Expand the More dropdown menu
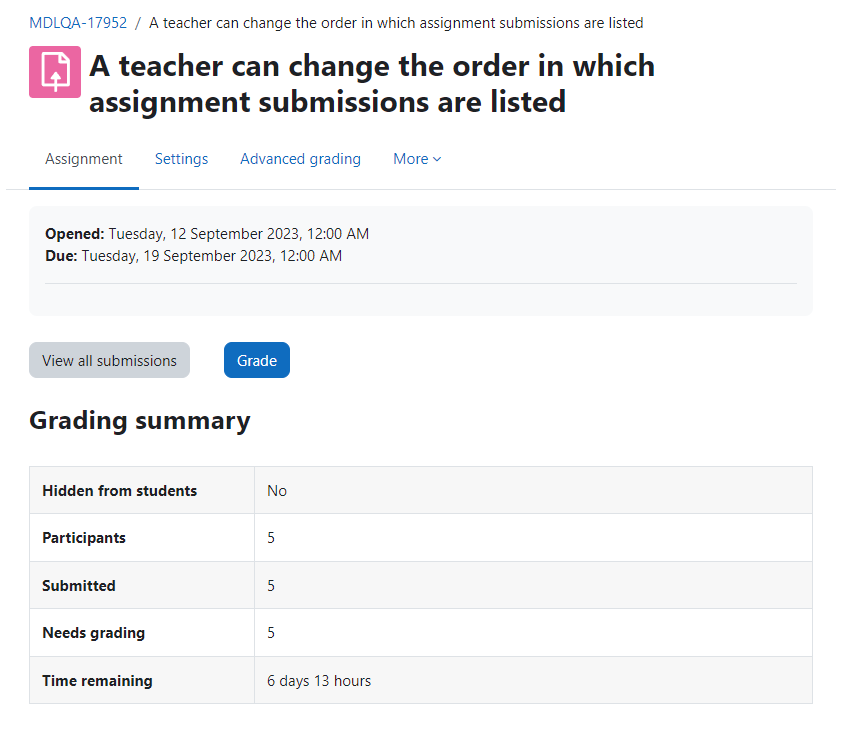 [x=417, y=159]
